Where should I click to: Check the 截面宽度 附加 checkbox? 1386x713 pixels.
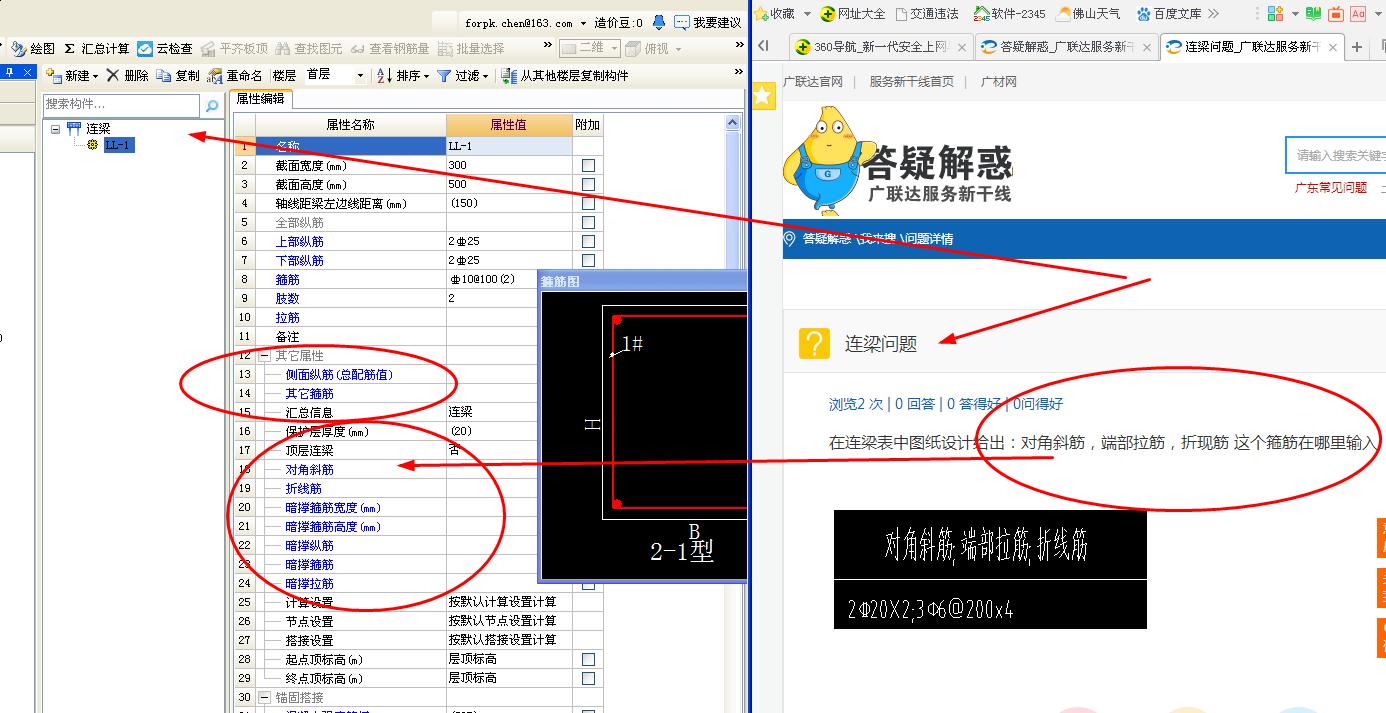tap(588, 165)
